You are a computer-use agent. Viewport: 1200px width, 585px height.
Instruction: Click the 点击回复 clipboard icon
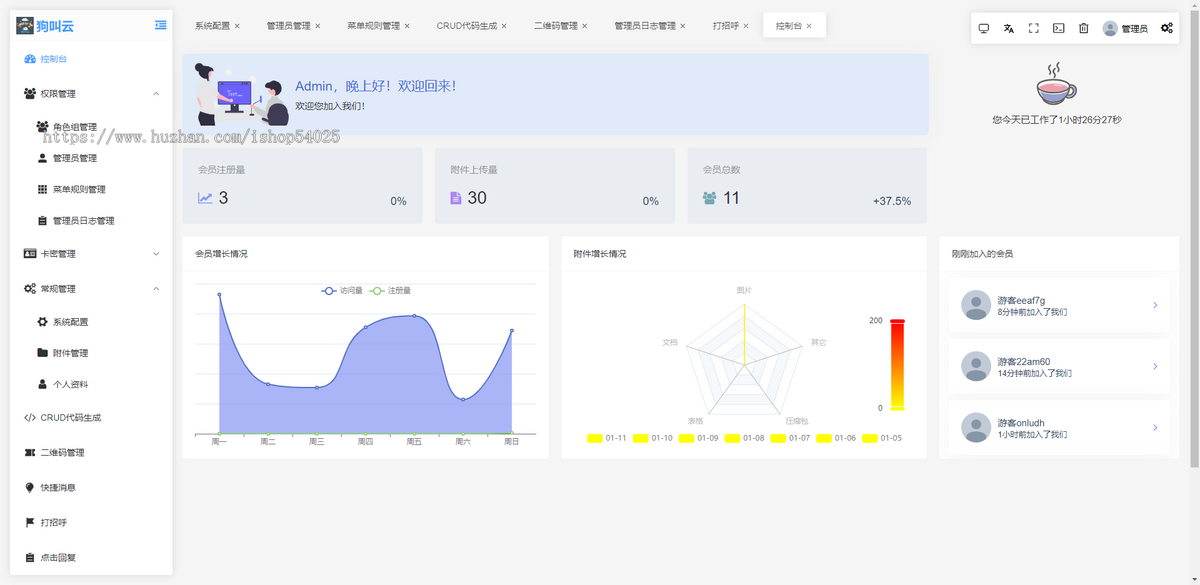coord(29,558)
